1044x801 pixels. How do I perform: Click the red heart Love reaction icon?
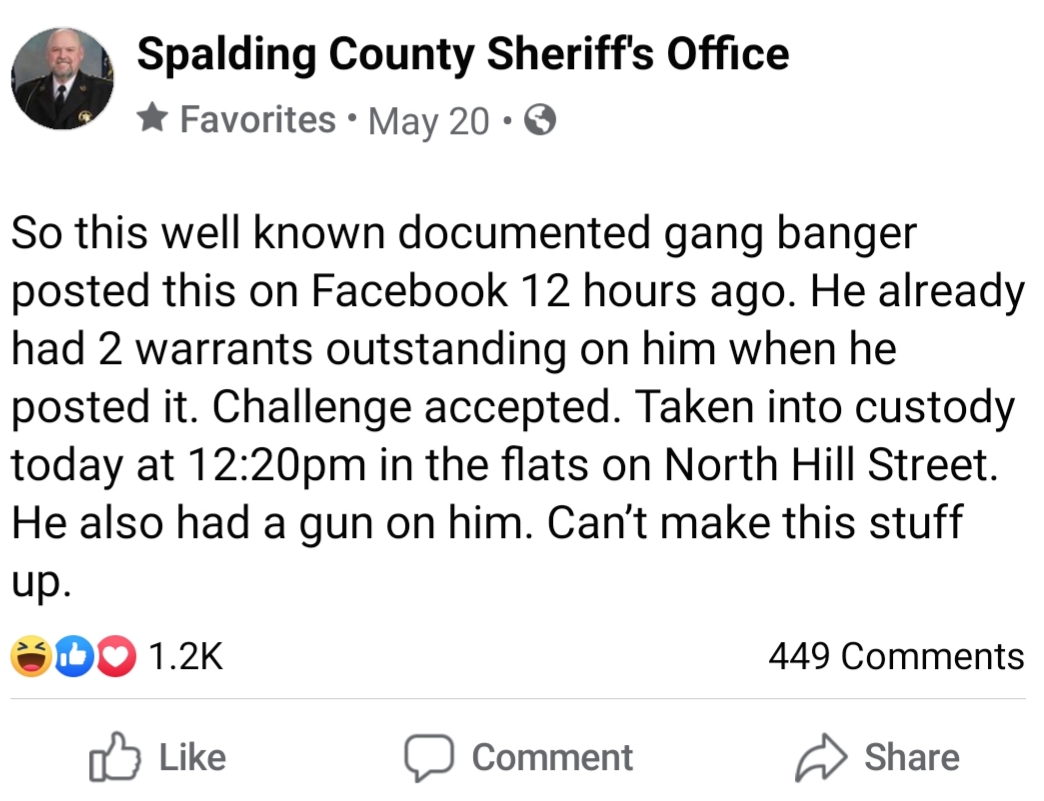coord(118,657)
